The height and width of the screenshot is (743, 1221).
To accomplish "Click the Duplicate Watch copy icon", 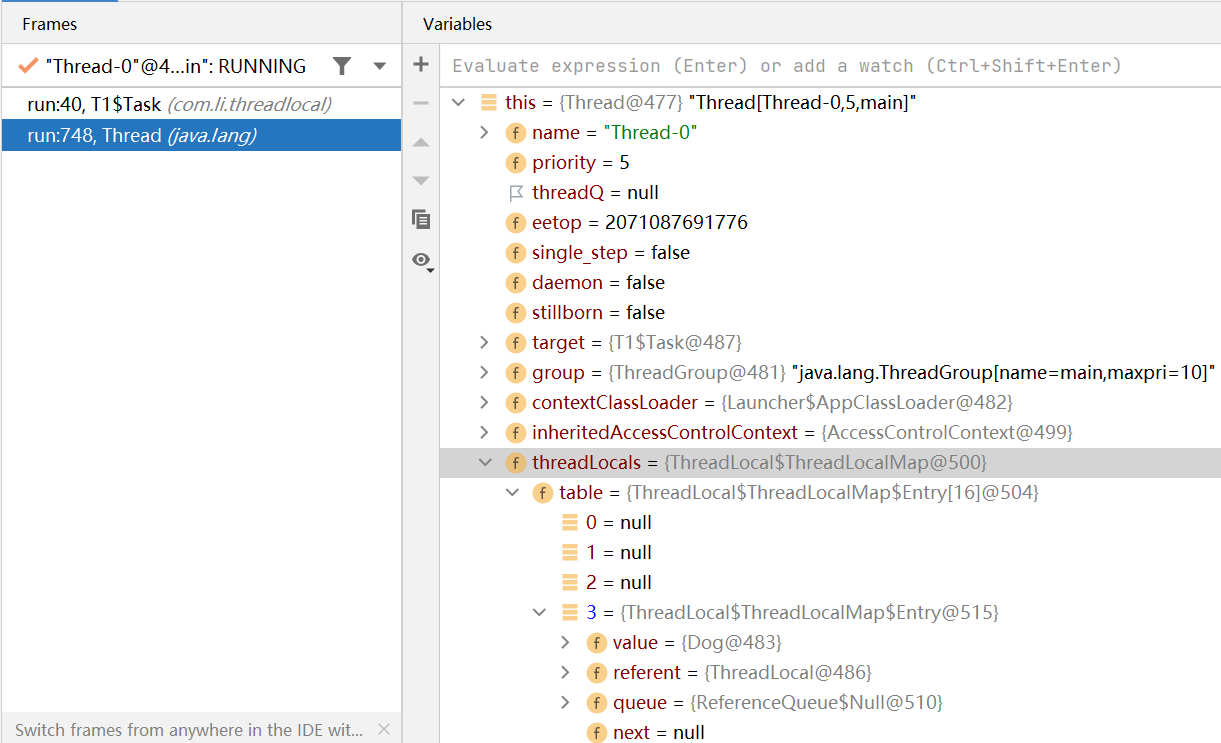I will pos(421,220).
